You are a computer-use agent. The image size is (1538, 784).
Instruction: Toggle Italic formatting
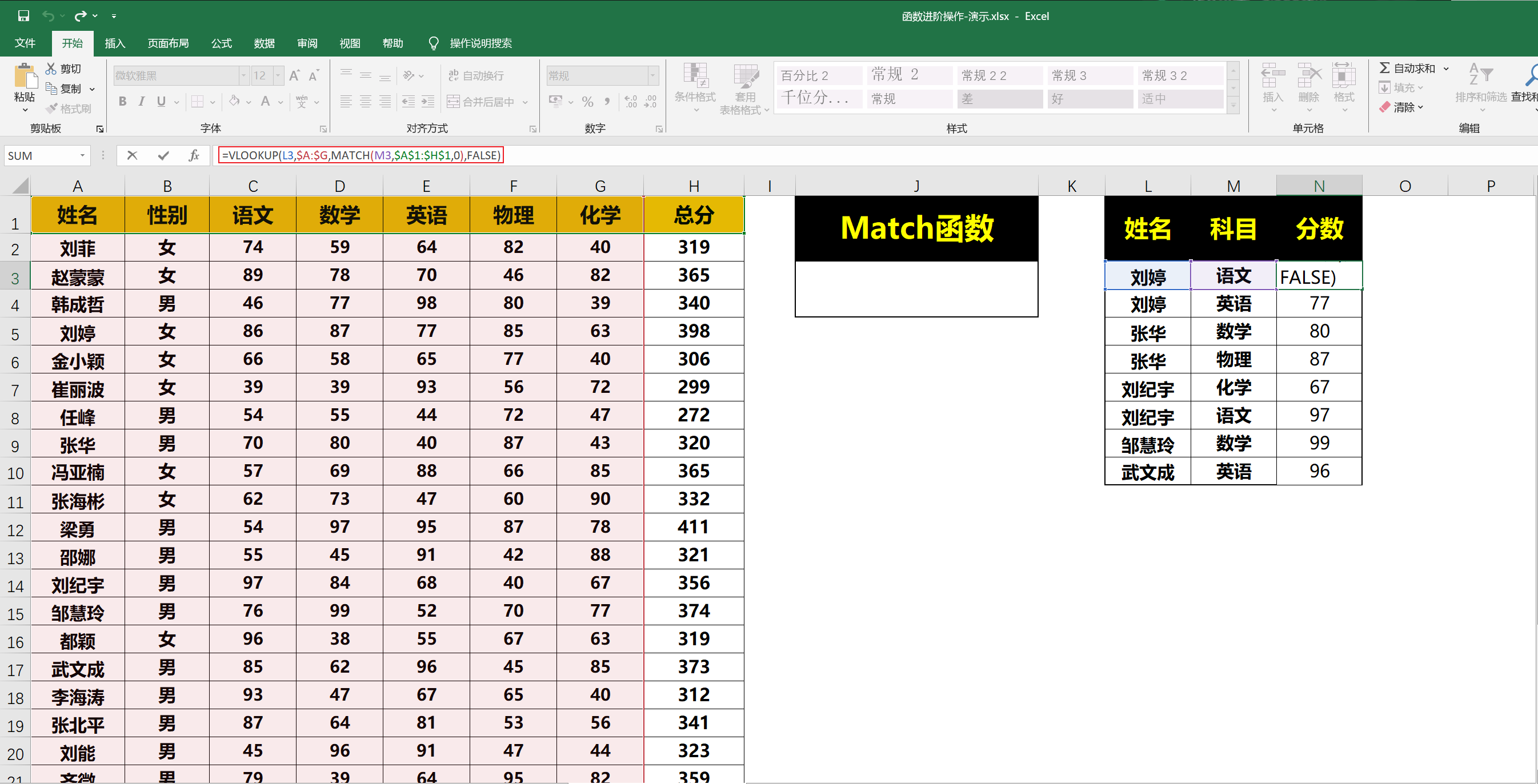point(142,102)
